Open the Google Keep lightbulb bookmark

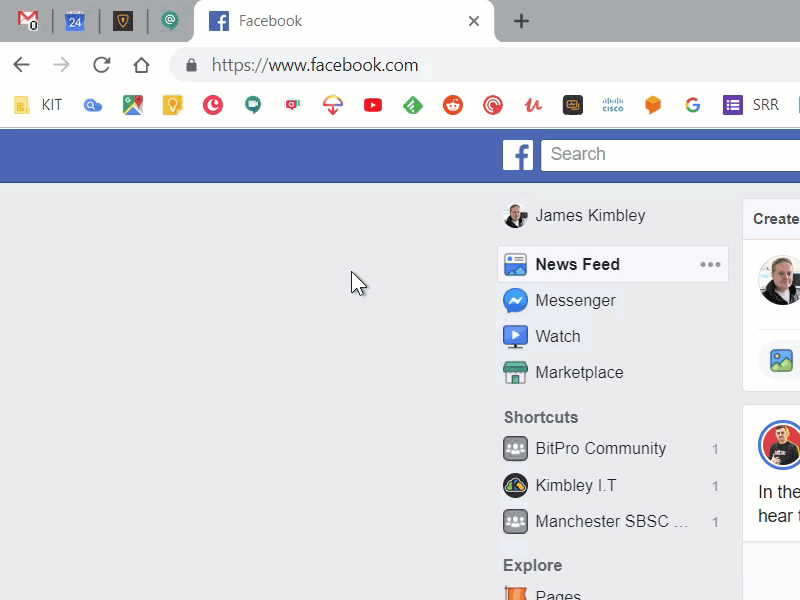click(x=172, y=105)
